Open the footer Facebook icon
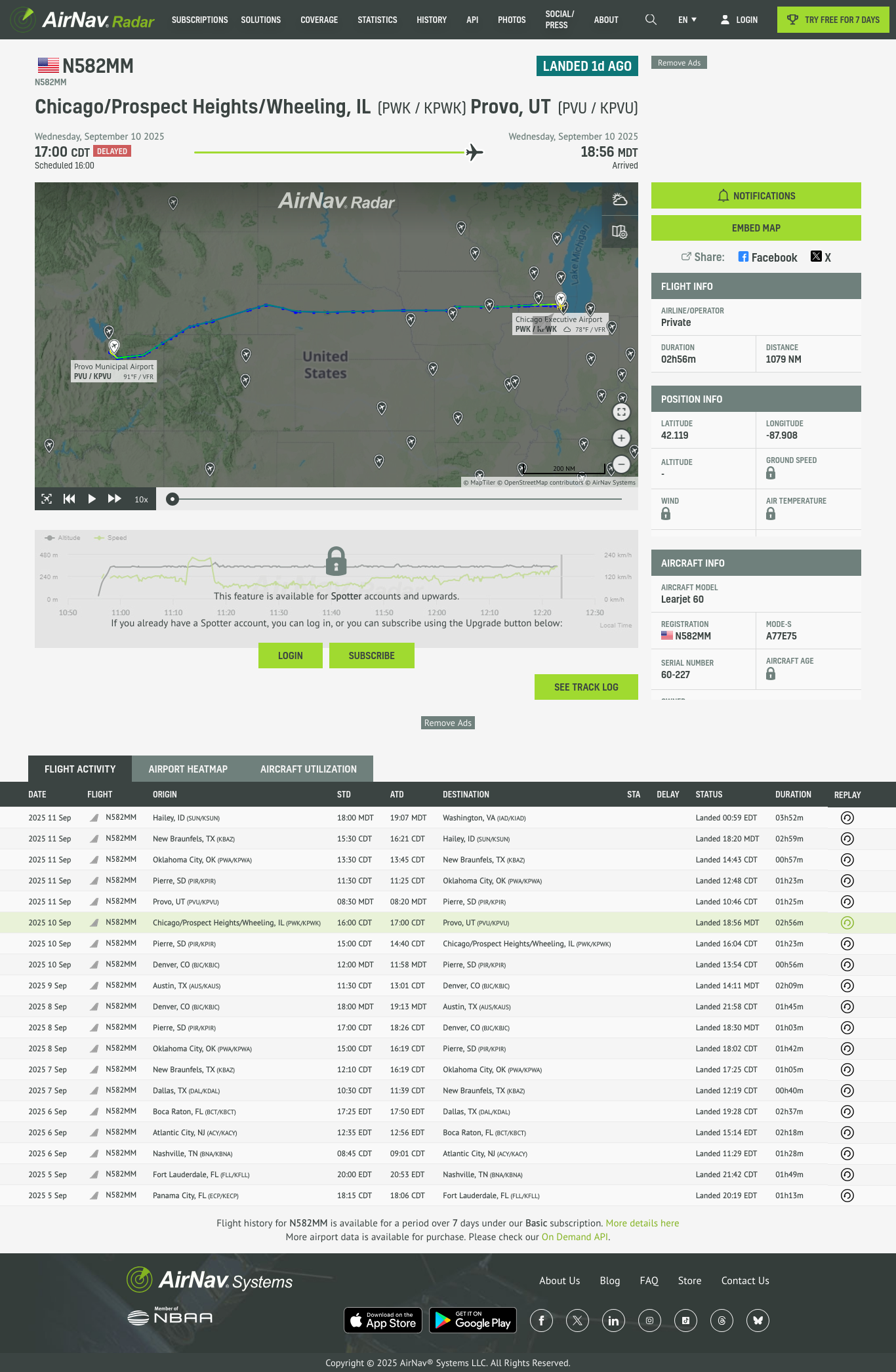This screenshot has width=896, height=1372. coord(541,1320)
